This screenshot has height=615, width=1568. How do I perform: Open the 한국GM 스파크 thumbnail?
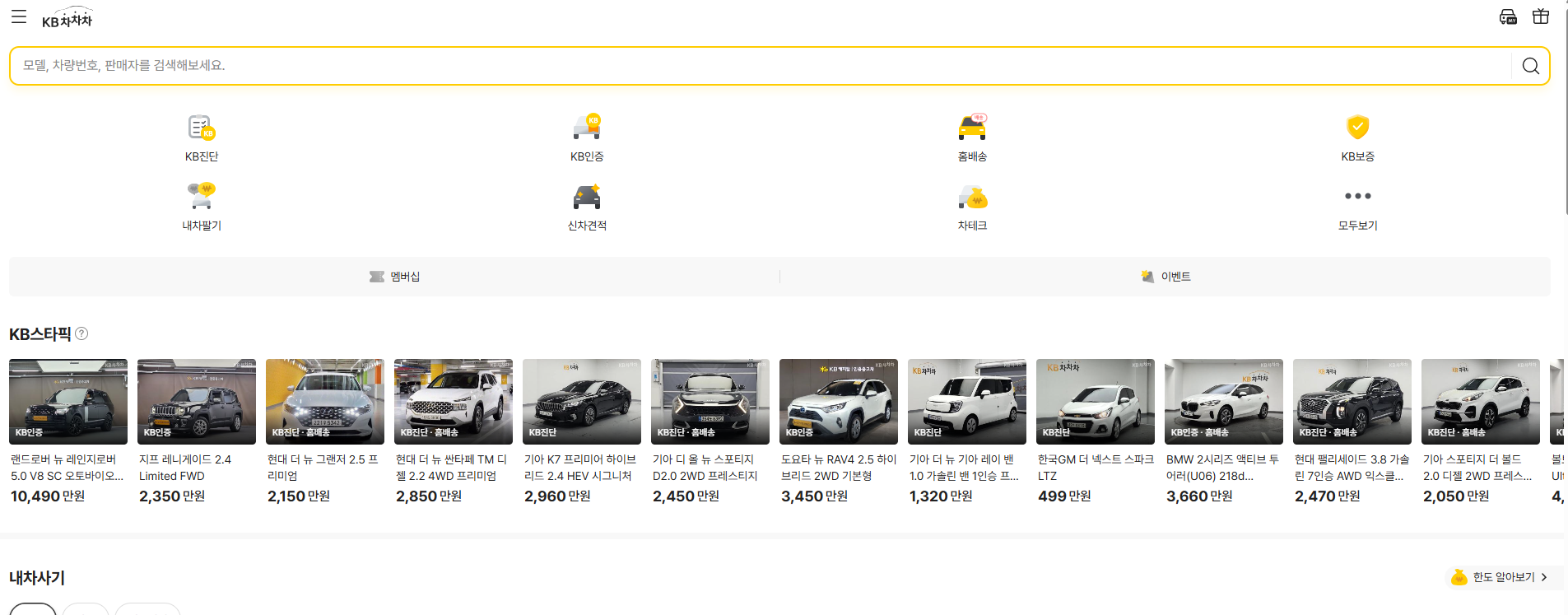click(1096, 402)
